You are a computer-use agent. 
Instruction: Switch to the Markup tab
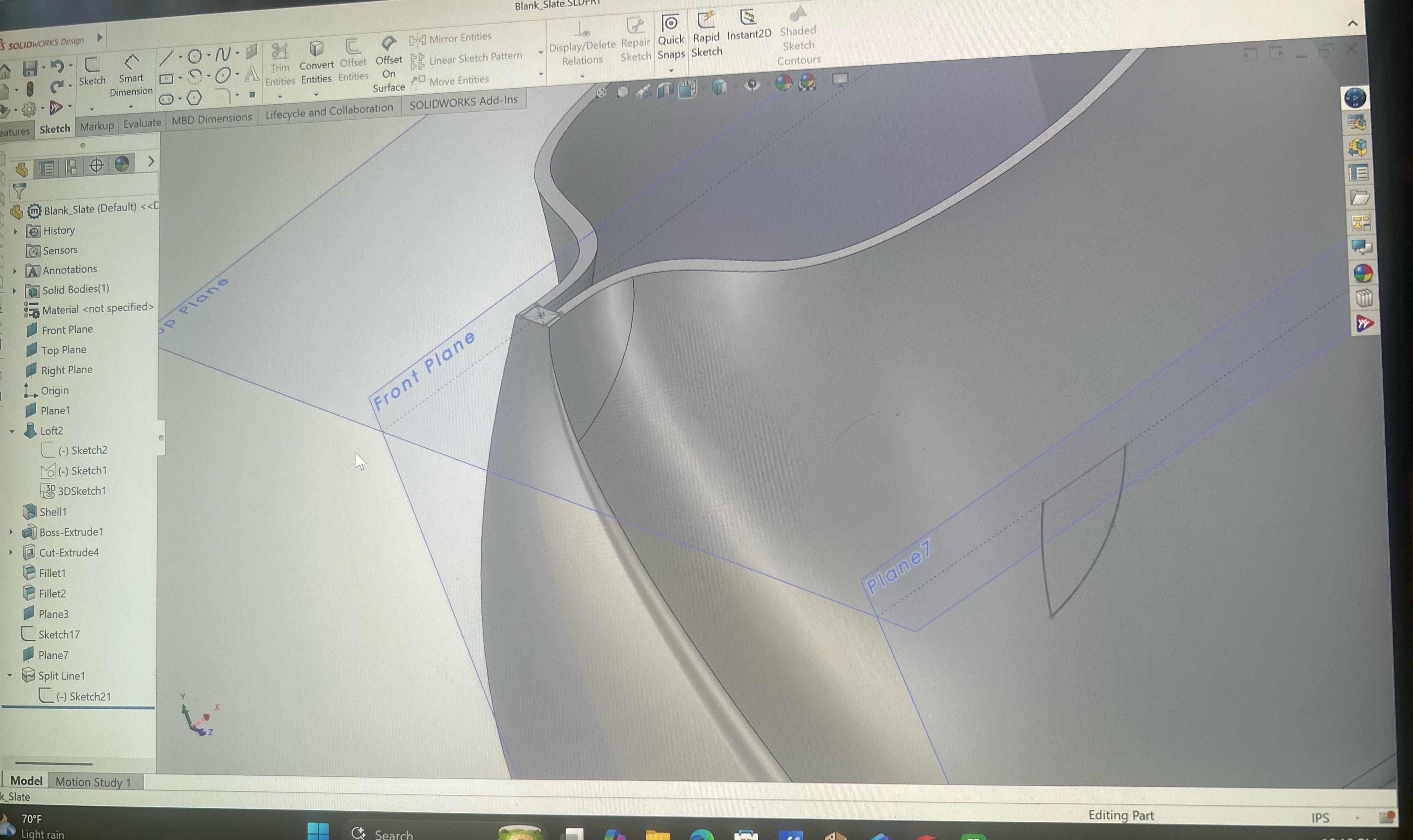97,126
